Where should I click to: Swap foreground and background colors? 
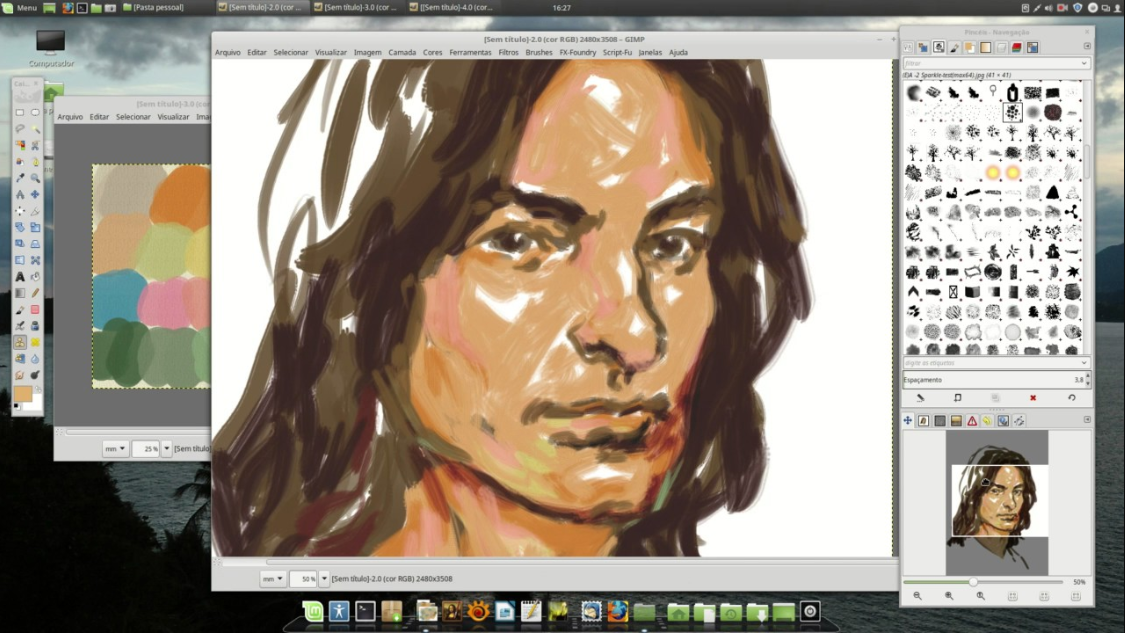[38, 389]
